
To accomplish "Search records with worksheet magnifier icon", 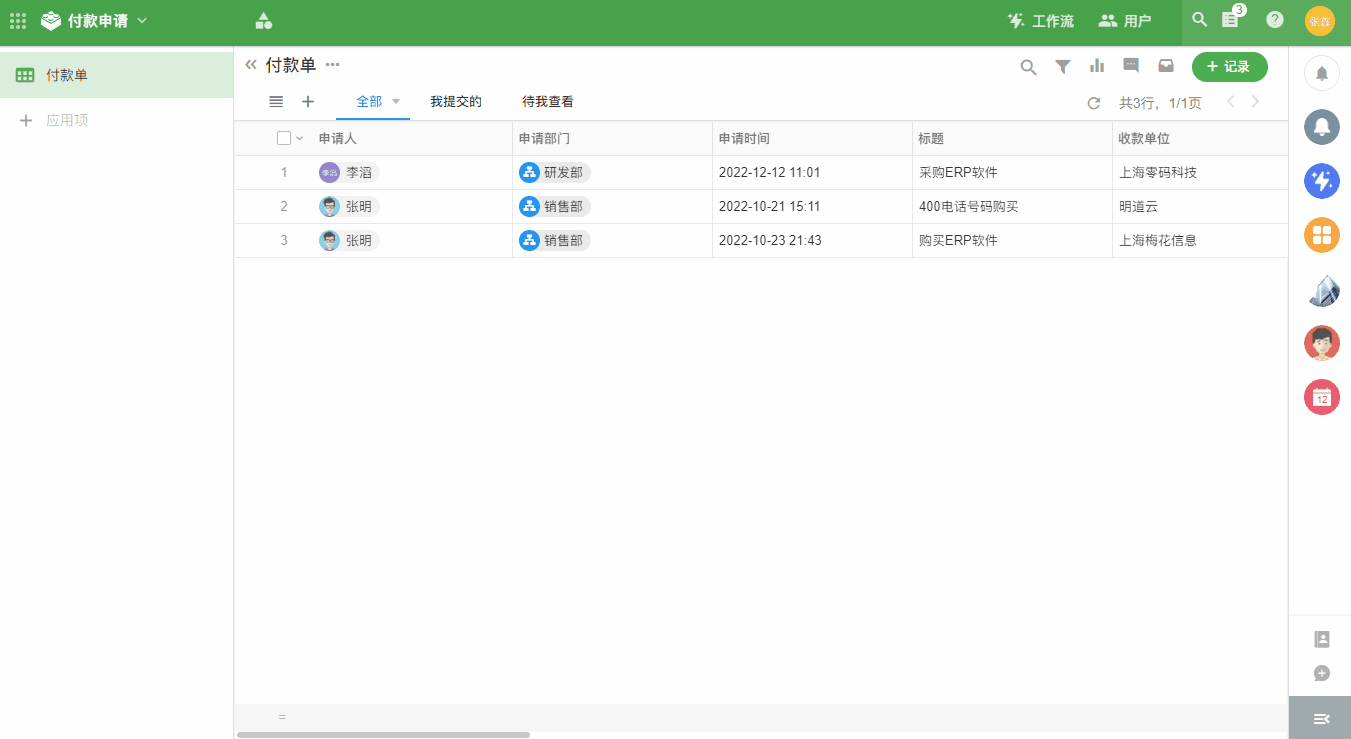I will [1028, 67].
